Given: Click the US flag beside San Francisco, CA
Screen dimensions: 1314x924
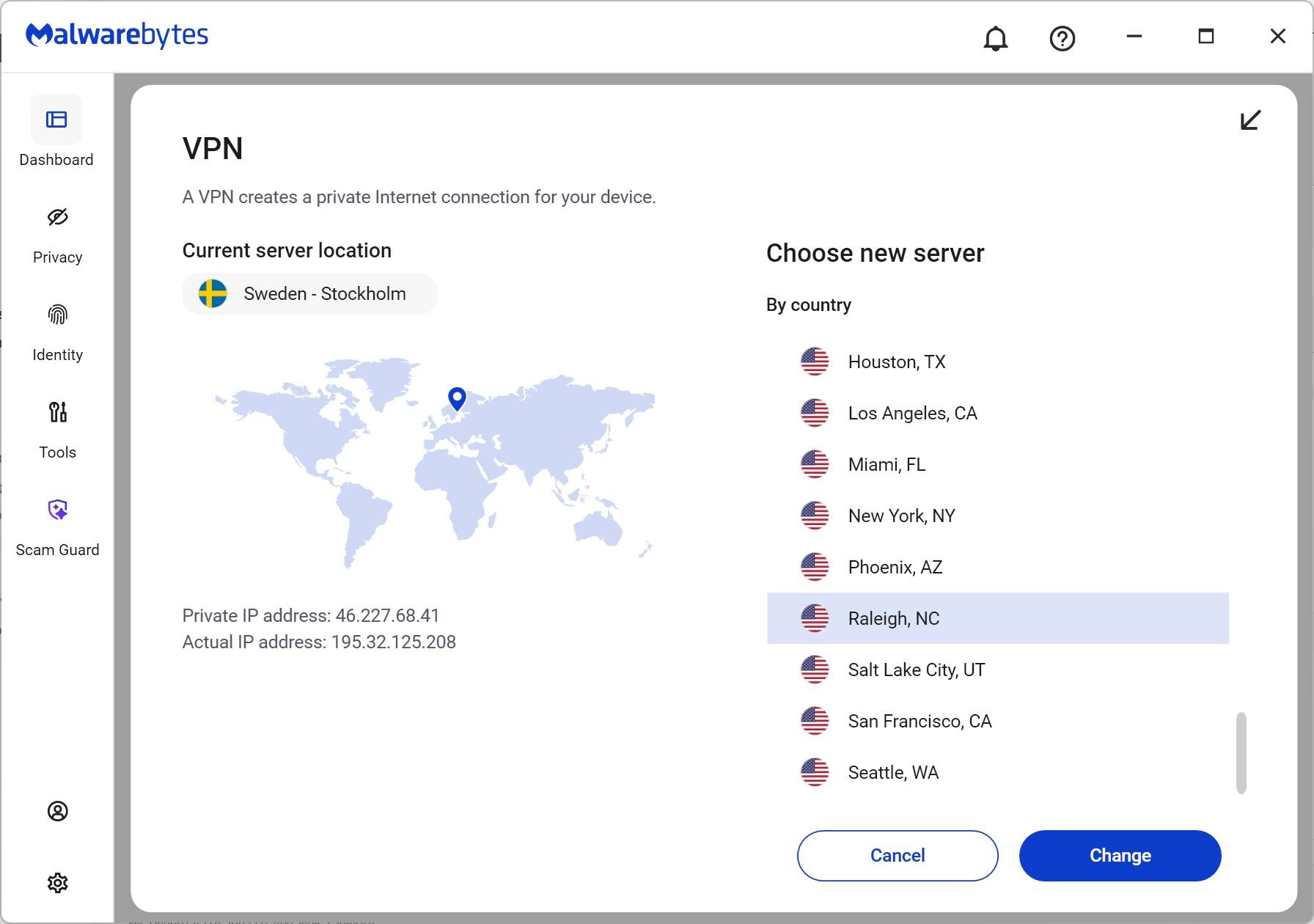Looking at the screenshot, I should click(815, 721).
